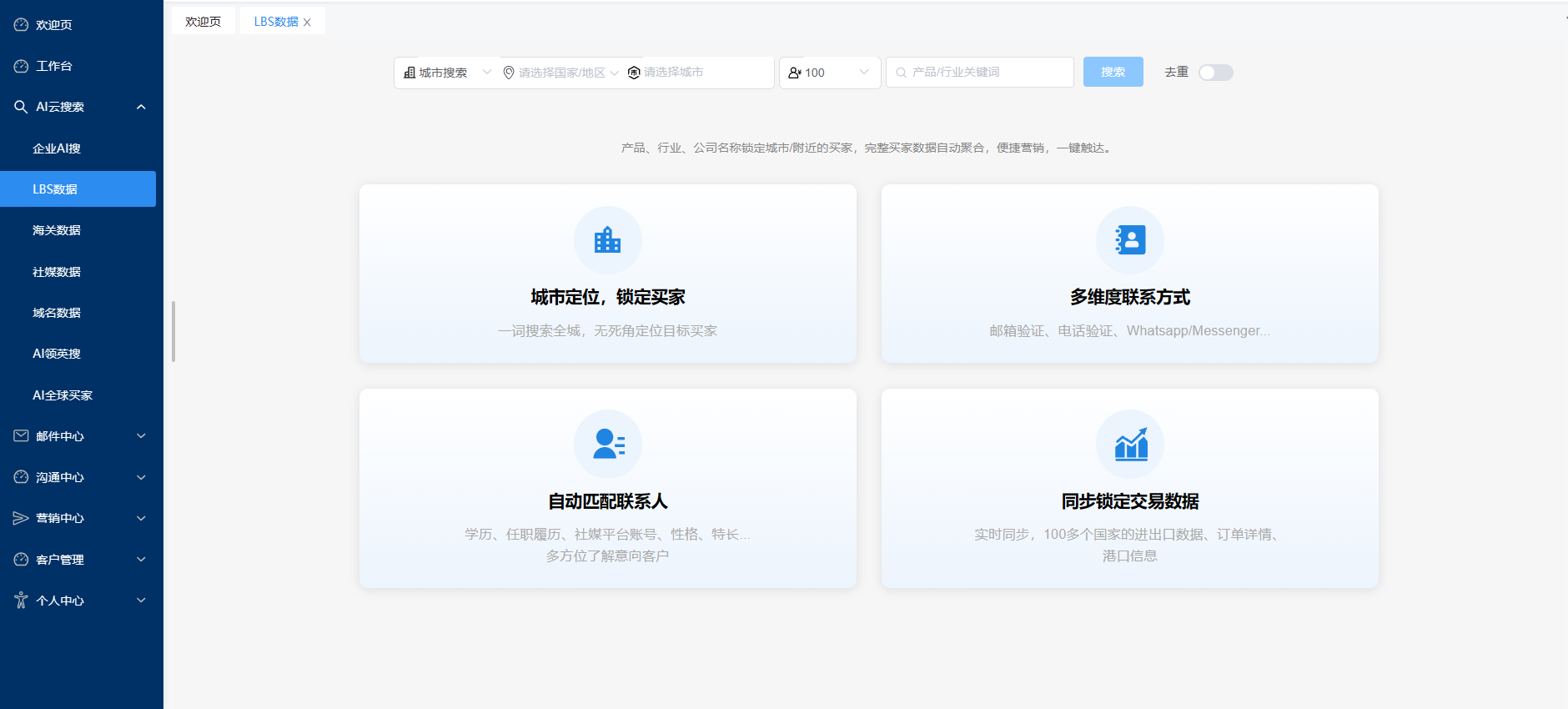Image resolution: width=1568 pixels, height=709 pixels.
Task: Click the paper plane icon for 营销中心
Action: click(x=21, y=518)
